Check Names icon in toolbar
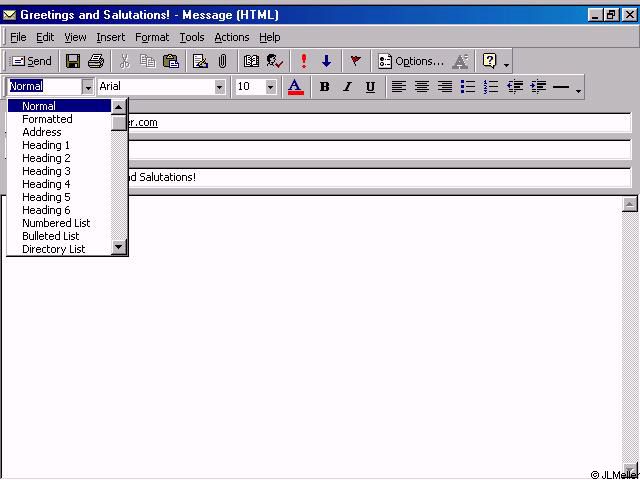 (x=275, y=61)
